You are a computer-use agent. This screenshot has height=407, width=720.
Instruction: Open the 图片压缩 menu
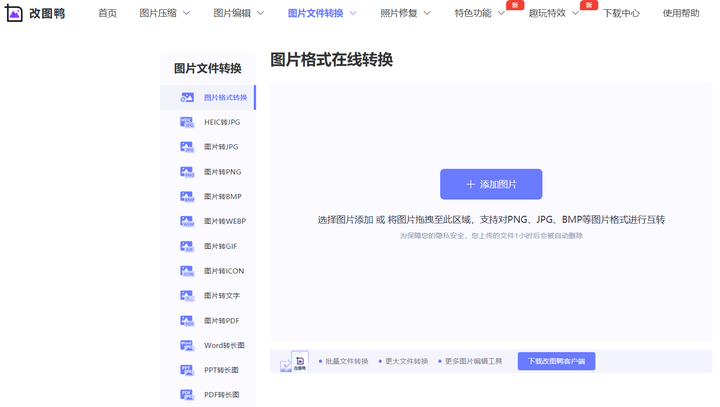pos(158,13)
